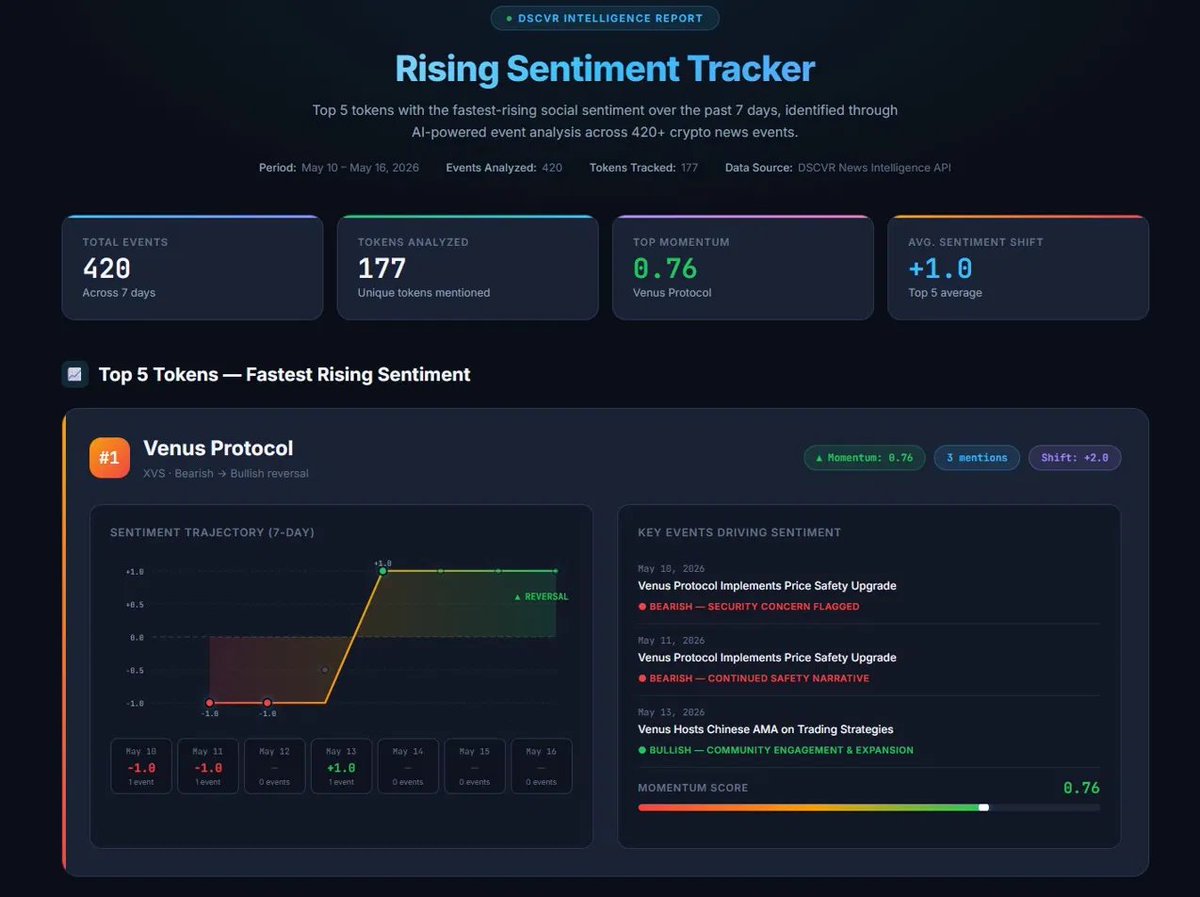Click BEARISH — CONTINUED SAFETY NARRATIVE tag
The height and width of the screenshot is (897, 1200).
(x=754, y=679)
